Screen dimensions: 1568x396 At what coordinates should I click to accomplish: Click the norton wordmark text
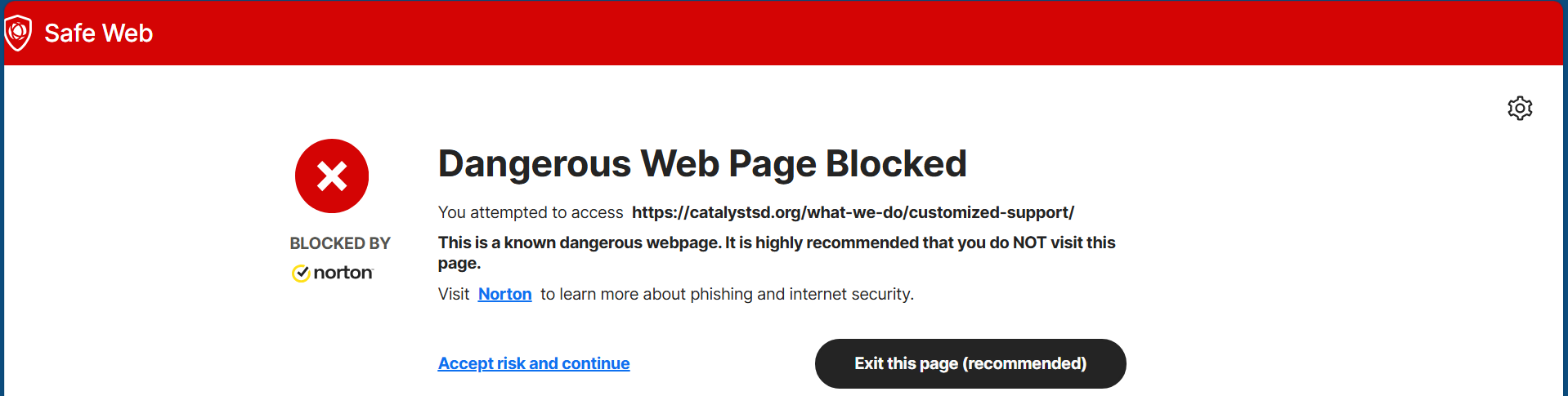point(343,273)
